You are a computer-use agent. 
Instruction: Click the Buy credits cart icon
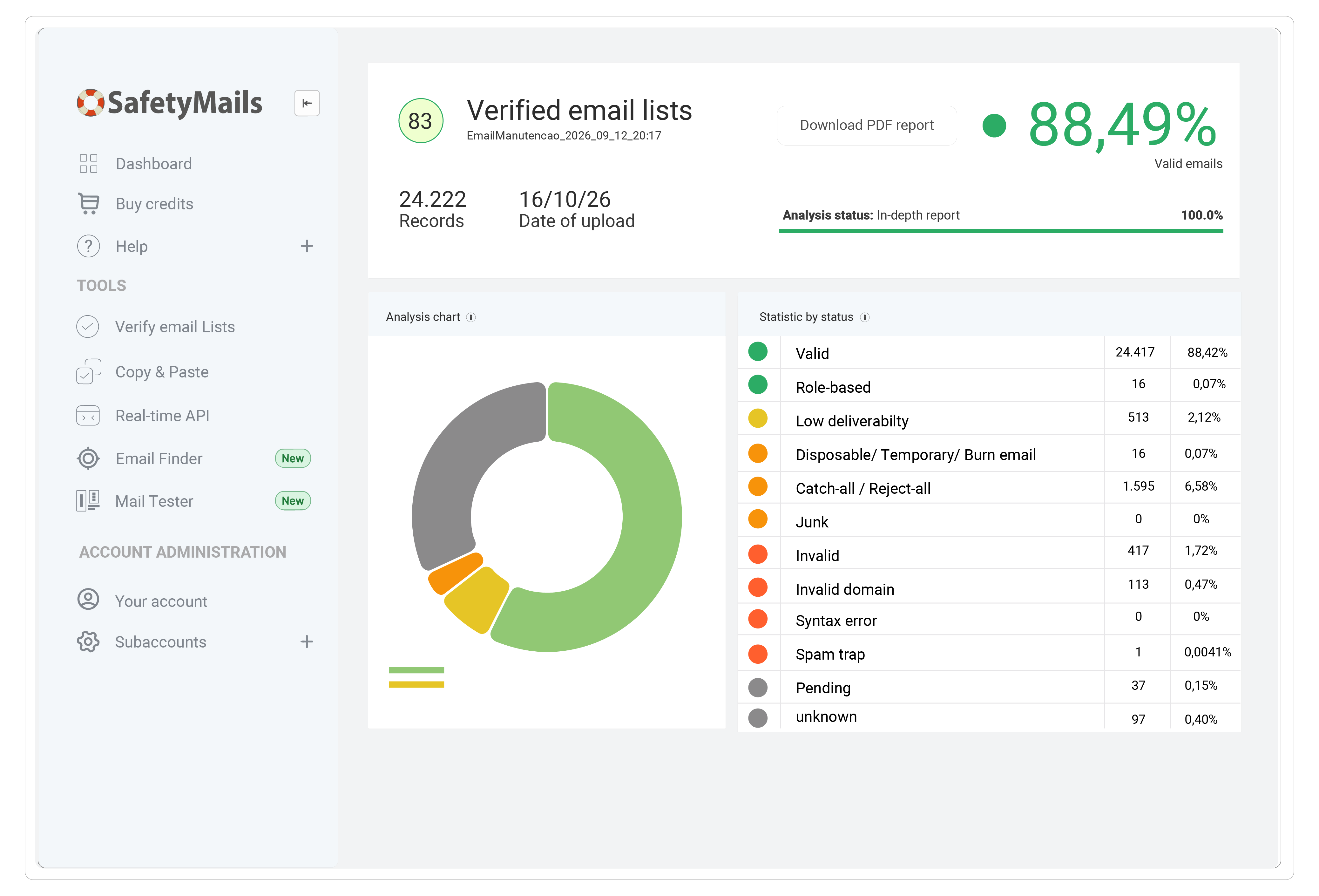tap(89, 204)
